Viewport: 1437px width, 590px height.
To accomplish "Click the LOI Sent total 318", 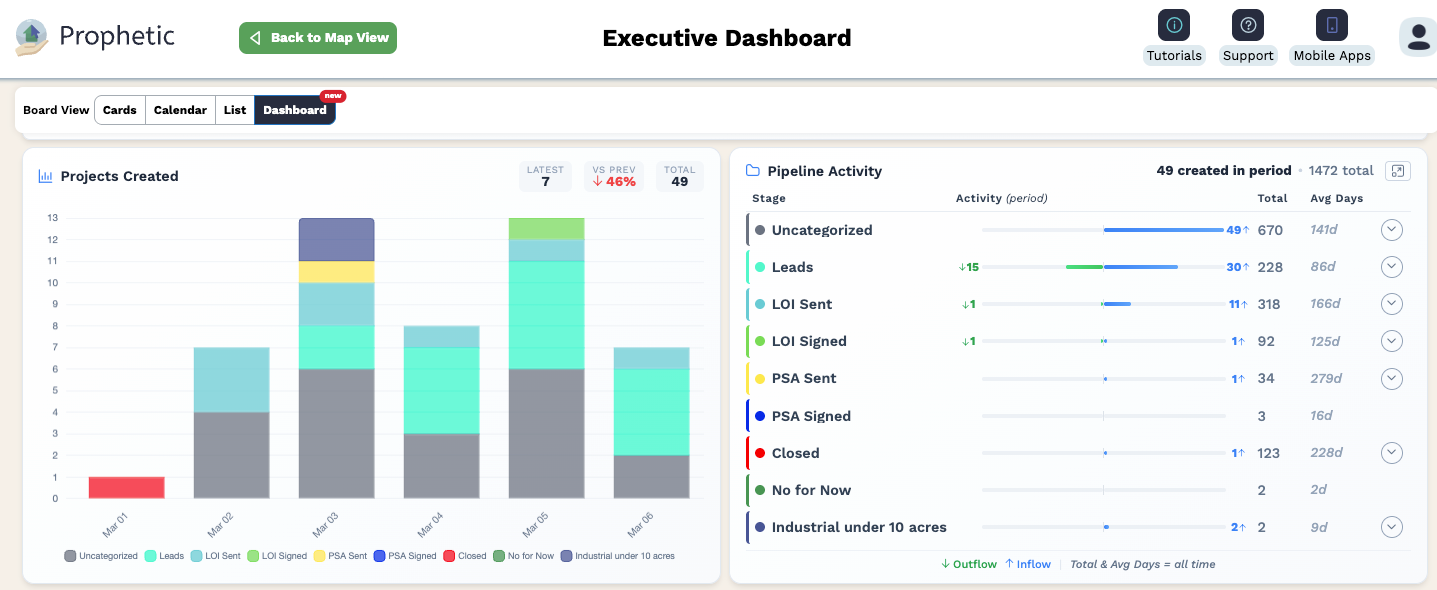I will 1270,304.
